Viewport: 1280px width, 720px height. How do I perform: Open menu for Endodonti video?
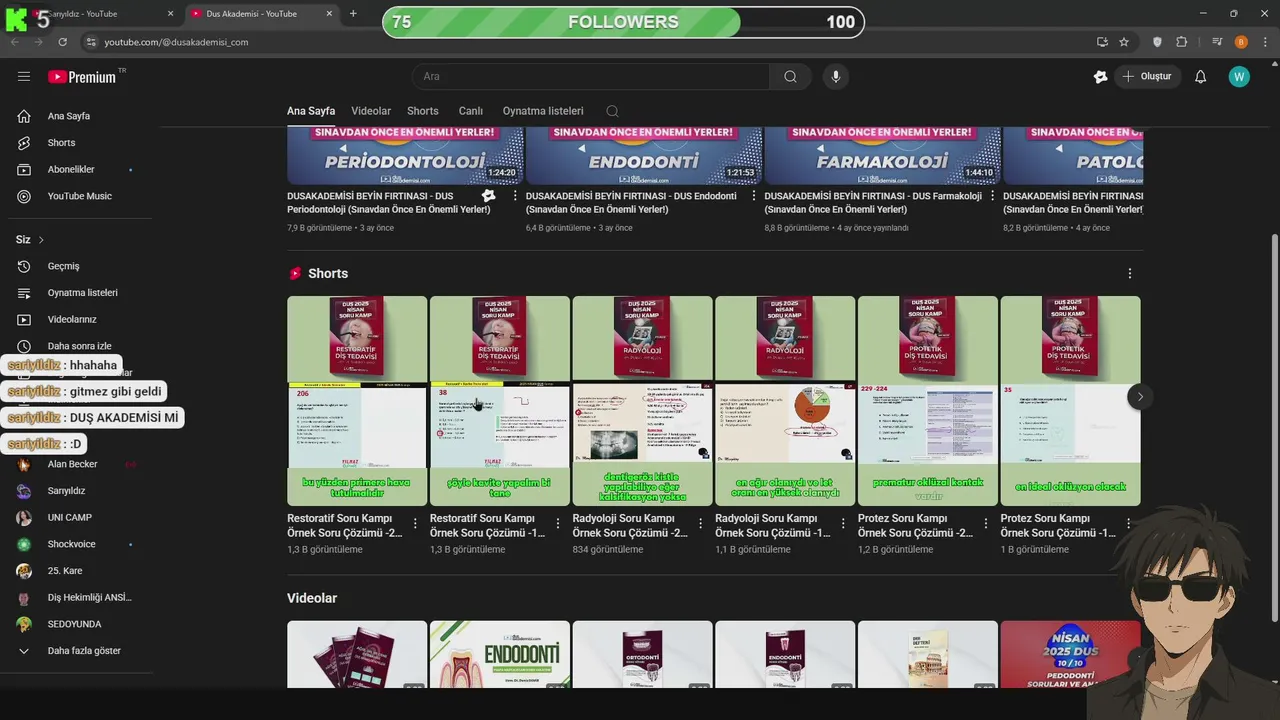(x=753, y=196)
